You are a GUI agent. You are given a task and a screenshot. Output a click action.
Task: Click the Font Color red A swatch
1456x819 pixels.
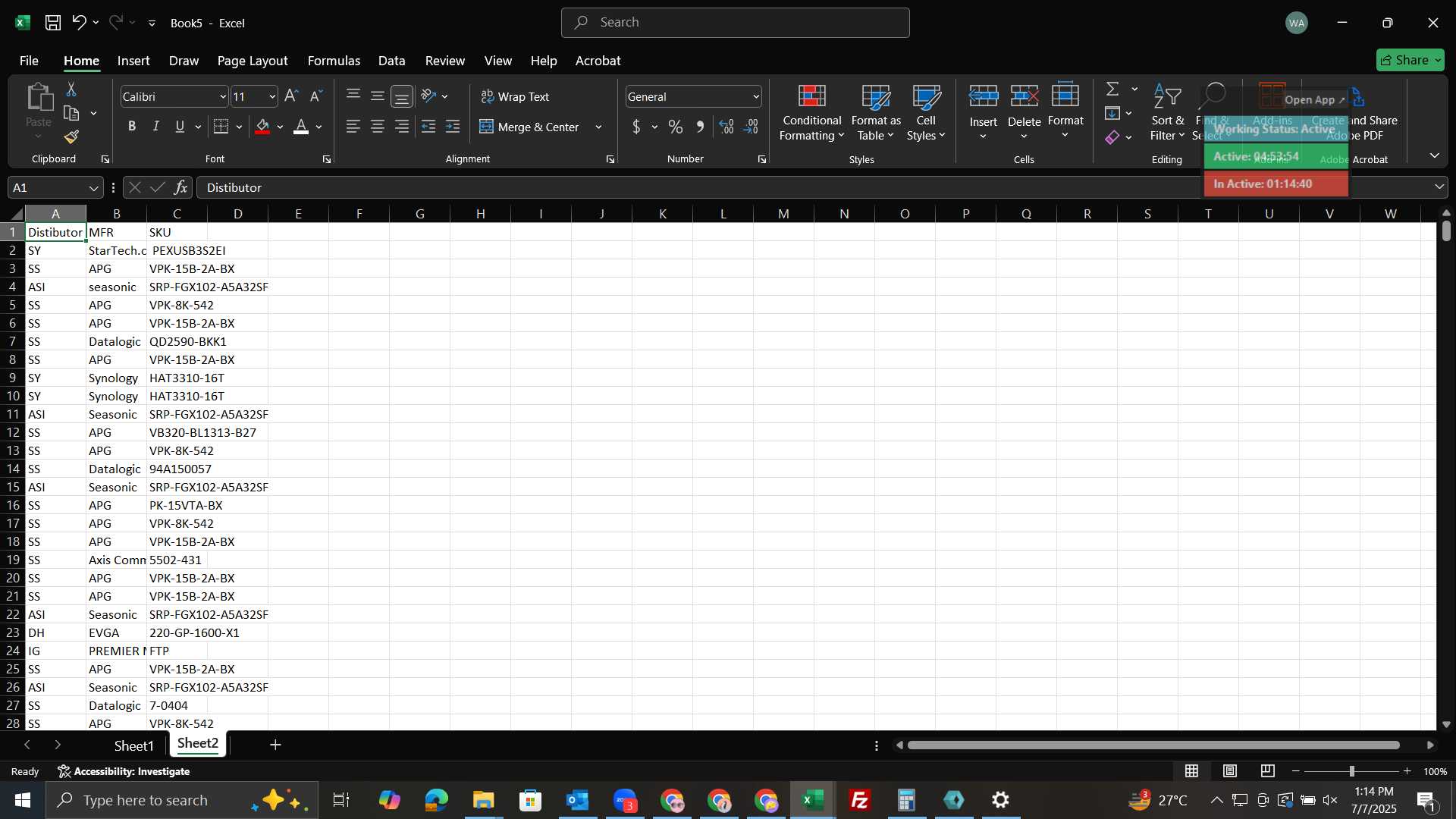301,127
